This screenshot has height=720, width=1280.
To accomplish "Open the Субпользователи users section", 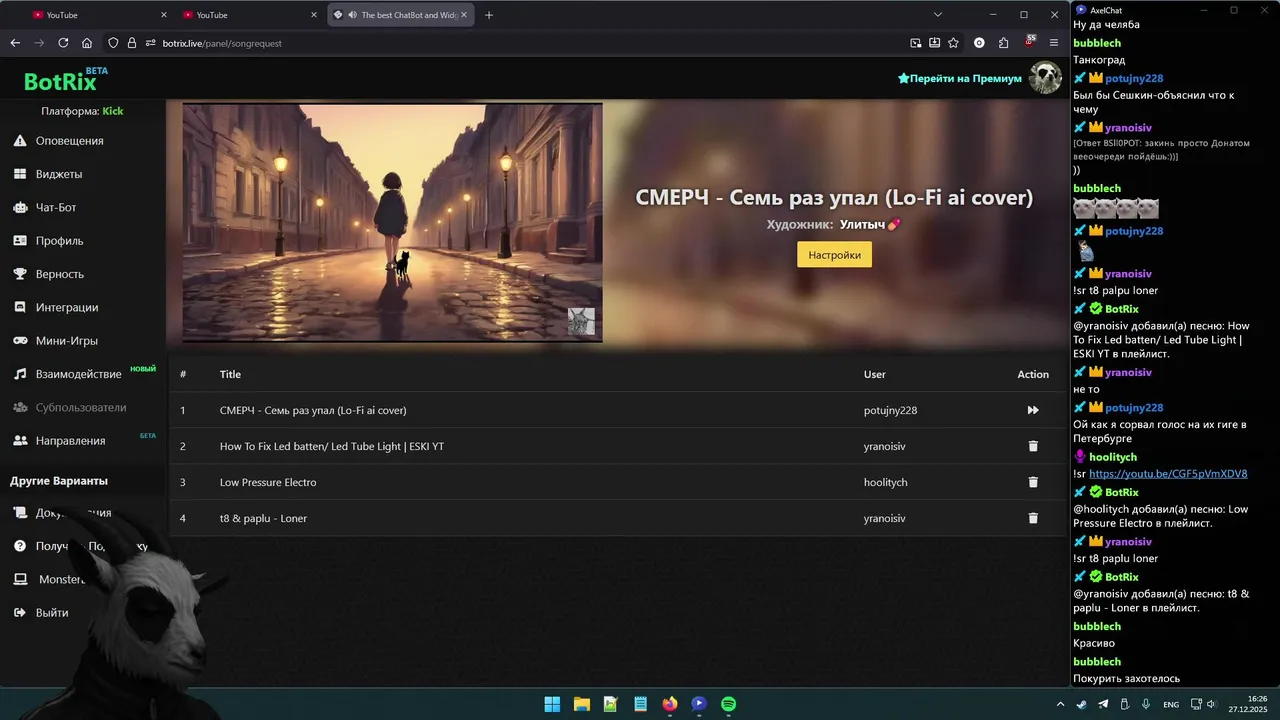I will pos(69,408).
